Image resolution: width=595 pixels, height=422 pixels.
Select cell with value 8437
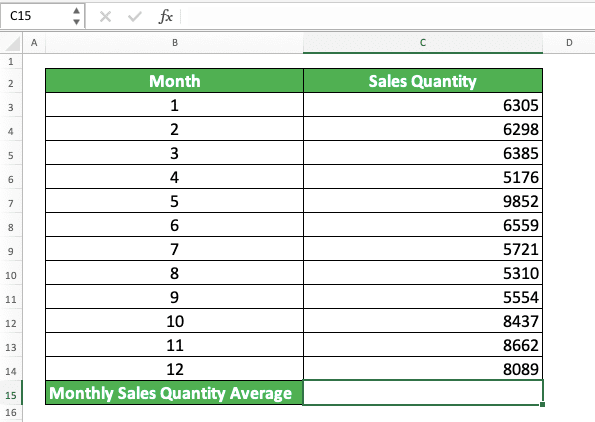coord(423,321)
